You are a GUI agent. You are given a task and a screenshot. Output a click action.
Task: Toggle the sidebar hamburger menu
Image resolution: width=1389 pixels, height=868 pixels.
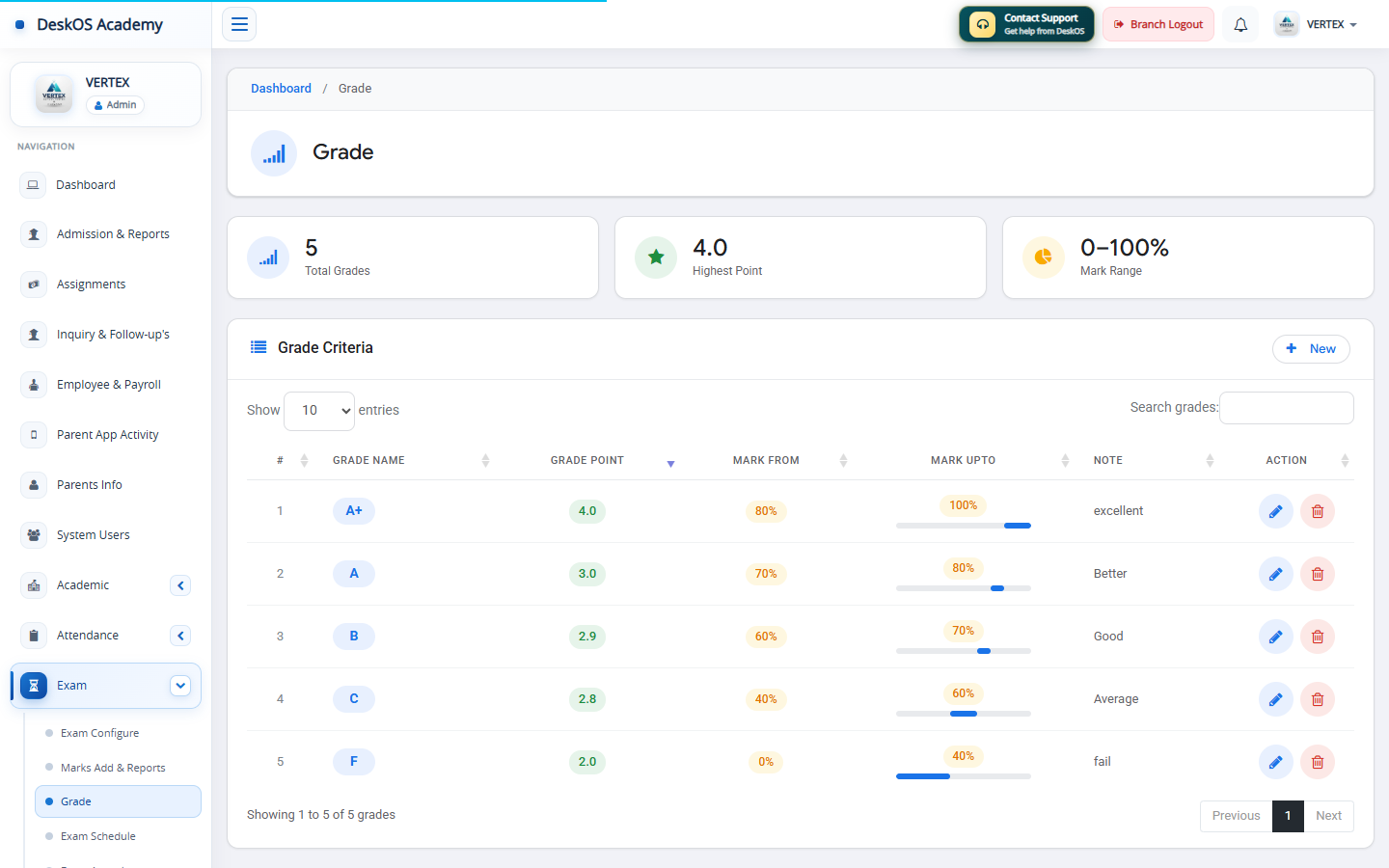[x=239, y=24]
